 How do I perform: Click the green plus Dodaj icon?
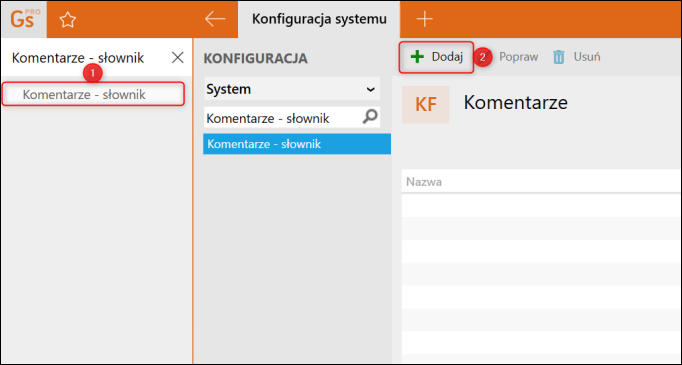(x=418, y=57)
